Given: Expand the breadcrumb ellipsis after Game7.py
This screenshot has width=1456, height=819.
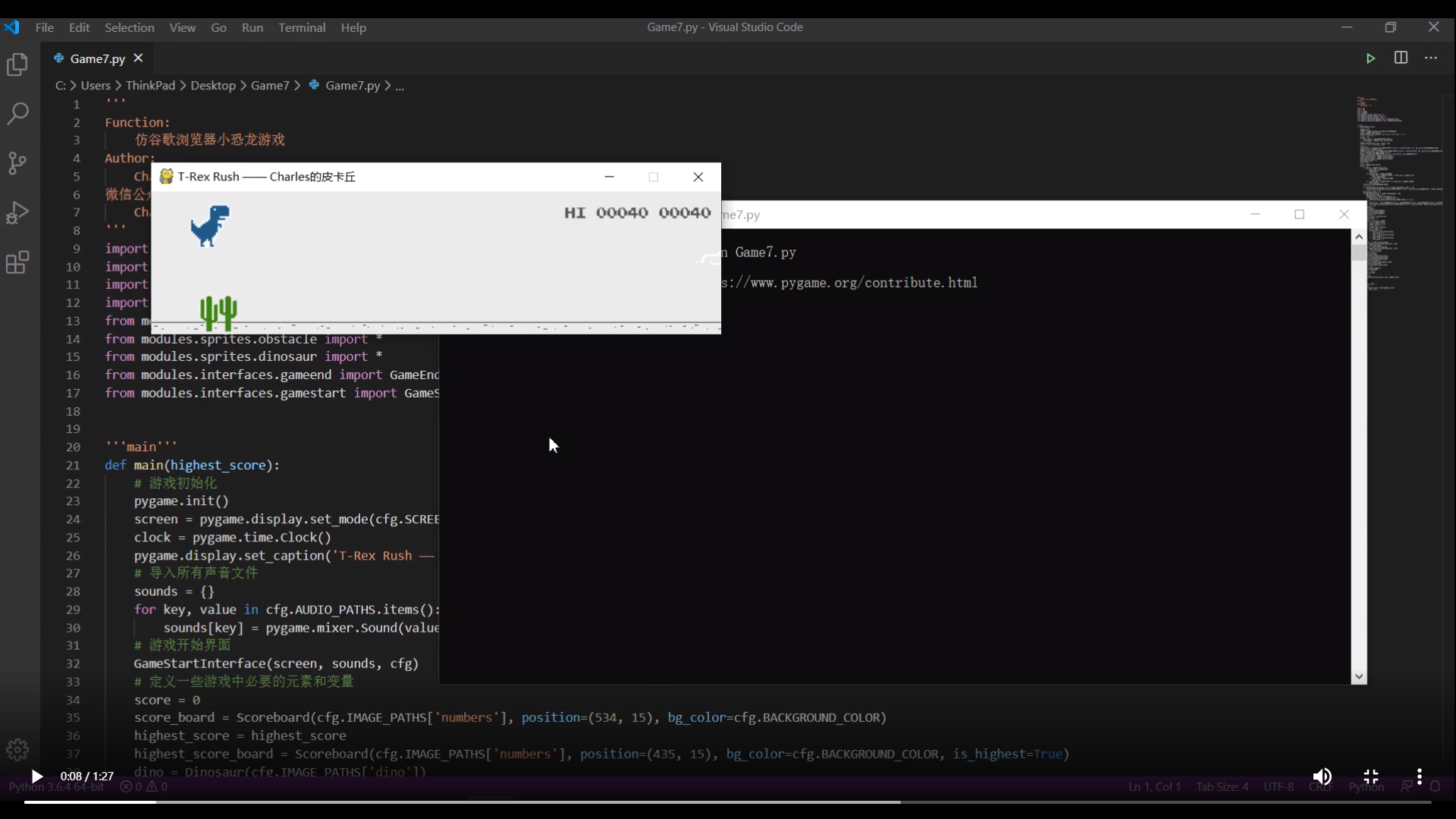Looking at the screenshot, I should click(400, 86).
